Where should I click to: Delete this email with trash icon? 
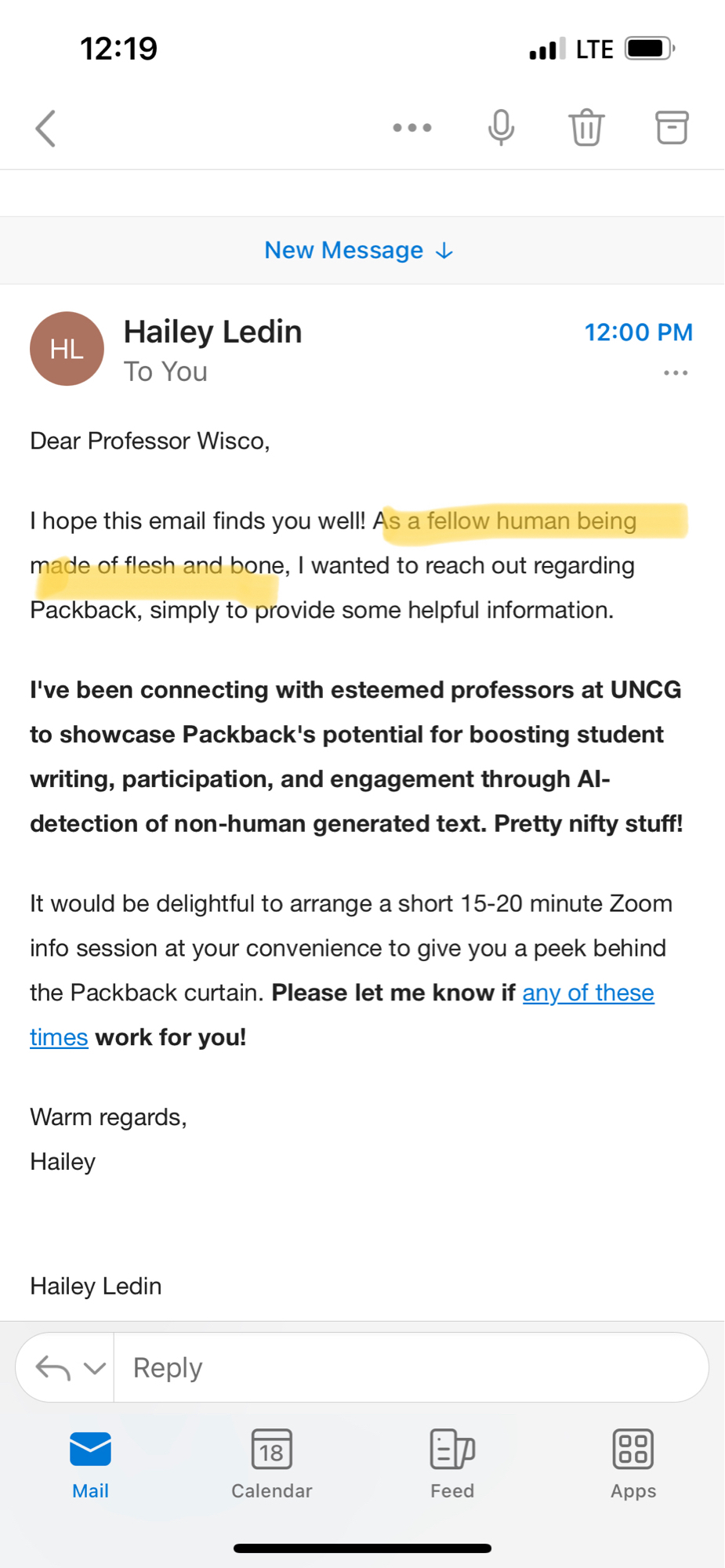click(586, 128)
